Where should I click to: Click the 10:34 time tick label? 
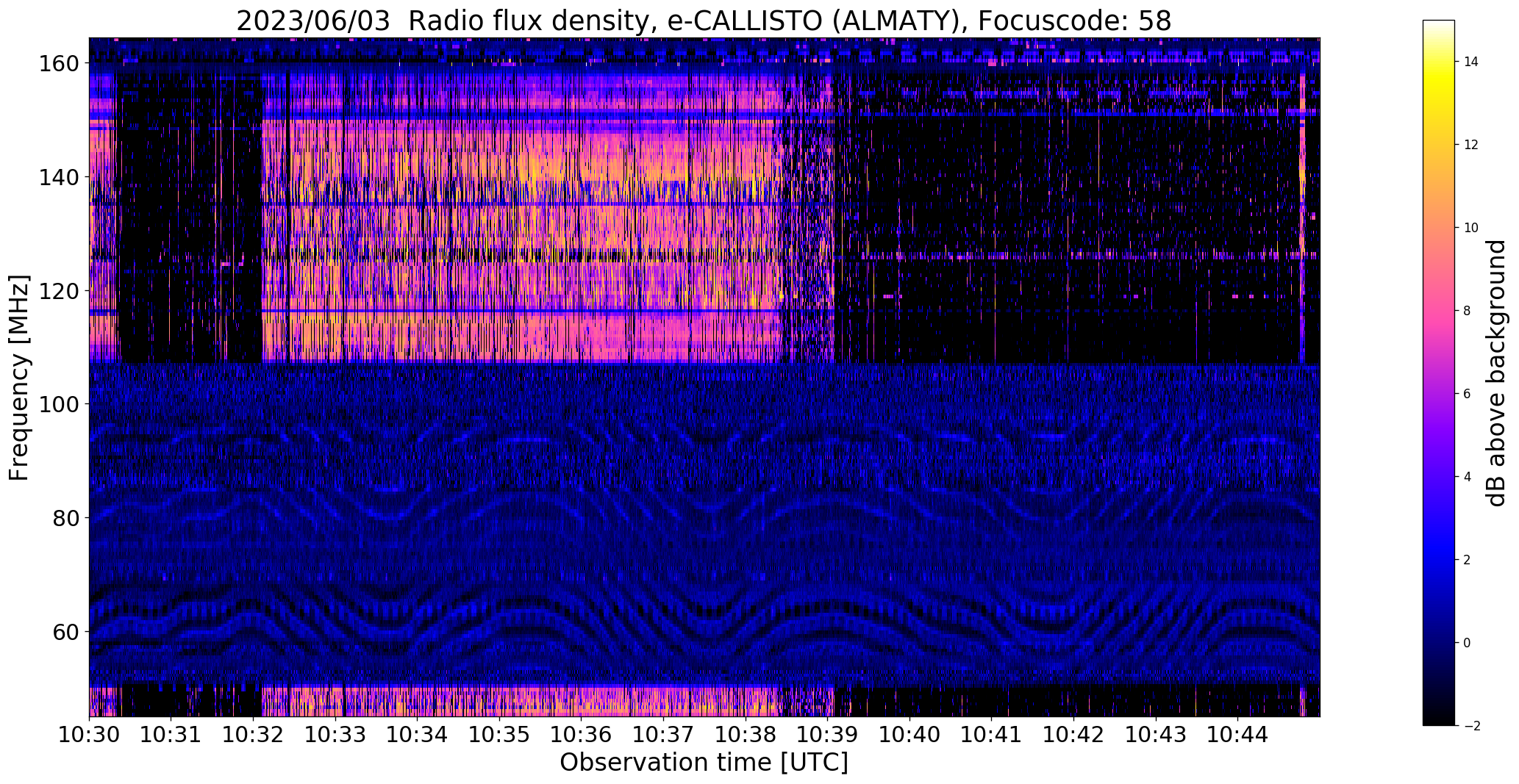(x=417, y=734)
